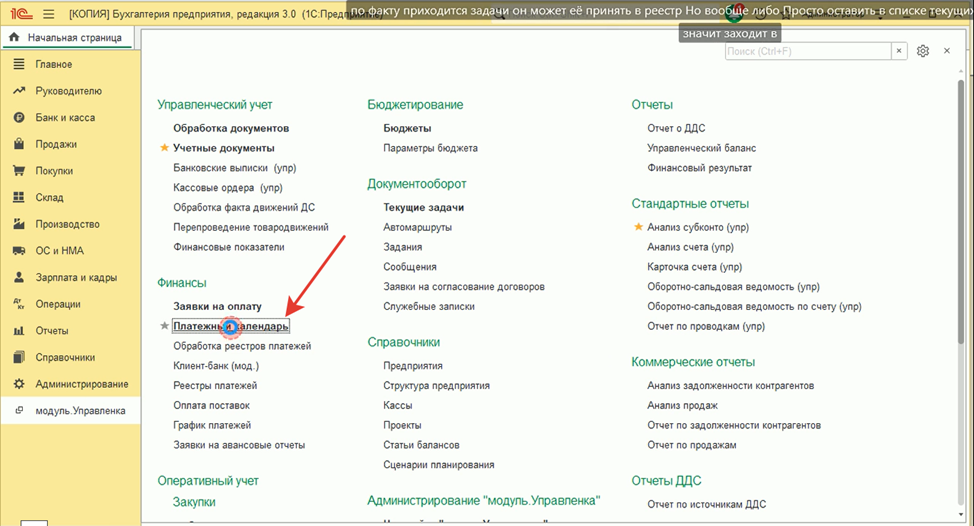Click the Главное sidebar icon
974x526 pixels.
pos(19,64)
